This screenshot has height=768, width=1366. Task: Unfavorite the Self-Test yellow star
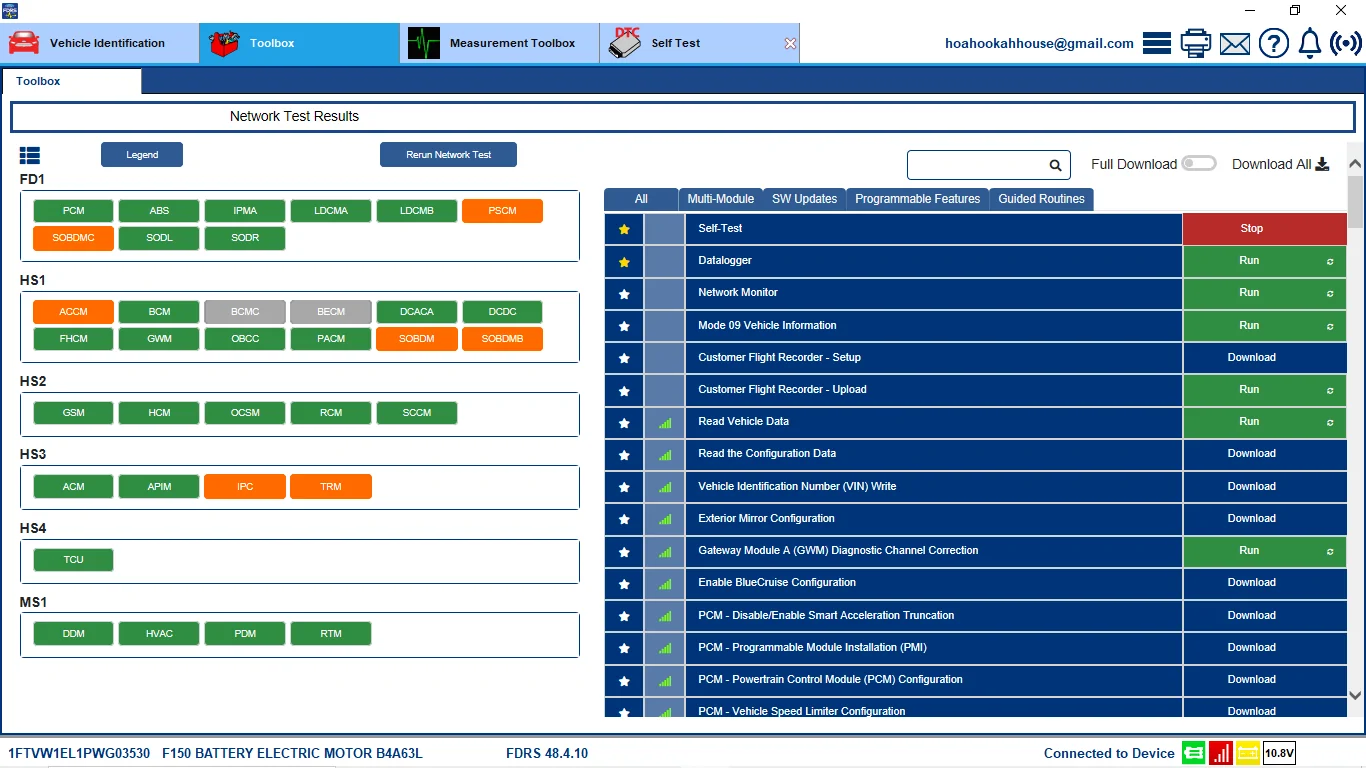tap(624, 229)
